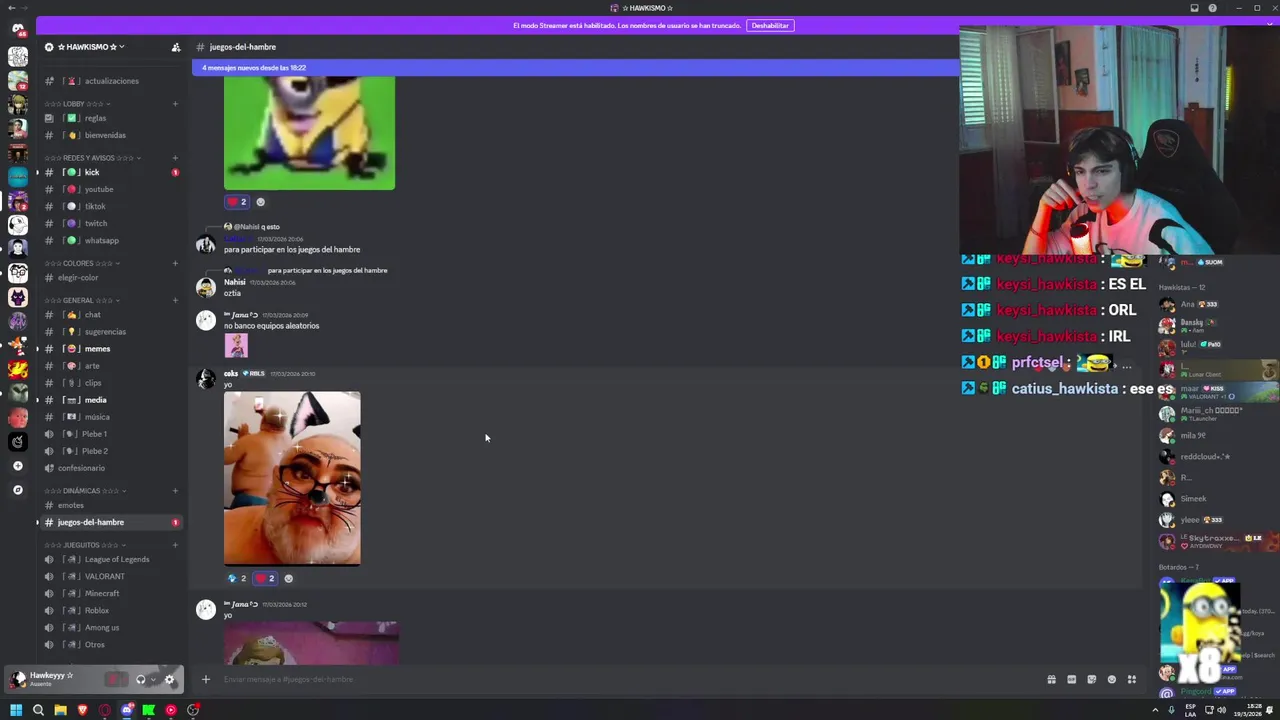Screen dimensions: 1280x720
Task: Open the youtube channel
Action: (110, 189)
